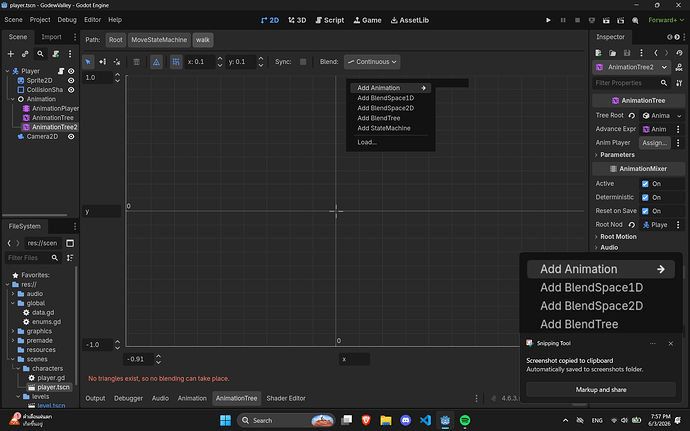Click the remote deploy monitor icon

pos(592,20)
